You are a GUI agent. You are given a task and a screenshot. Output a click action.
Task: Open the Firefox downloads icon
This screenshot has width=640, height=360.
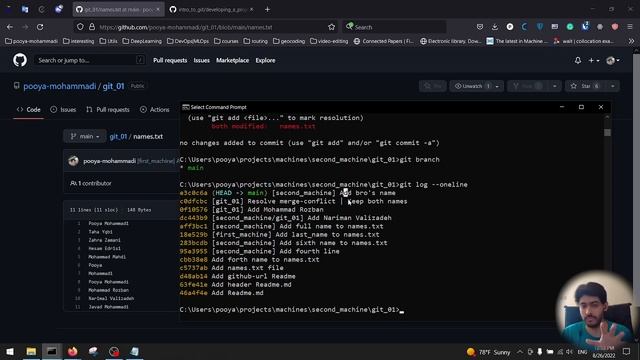(495, 27)
